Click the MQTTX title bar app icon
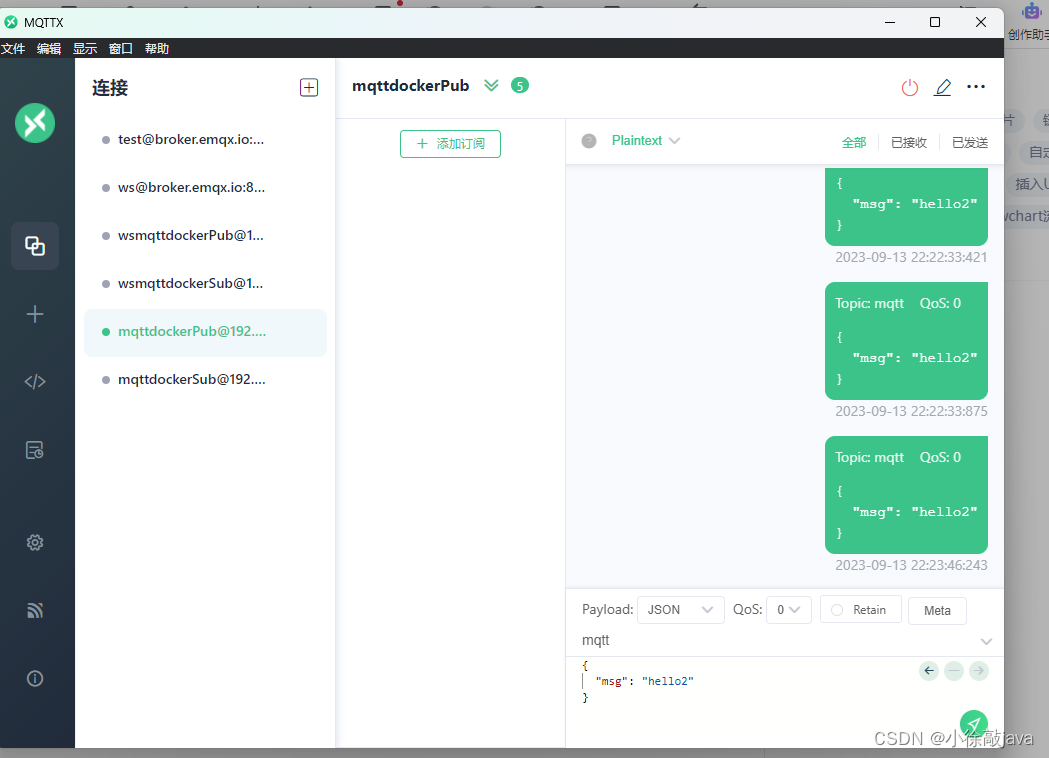Image resolution: width=1049 pixels, height=758 pixels. click(11, 22)
